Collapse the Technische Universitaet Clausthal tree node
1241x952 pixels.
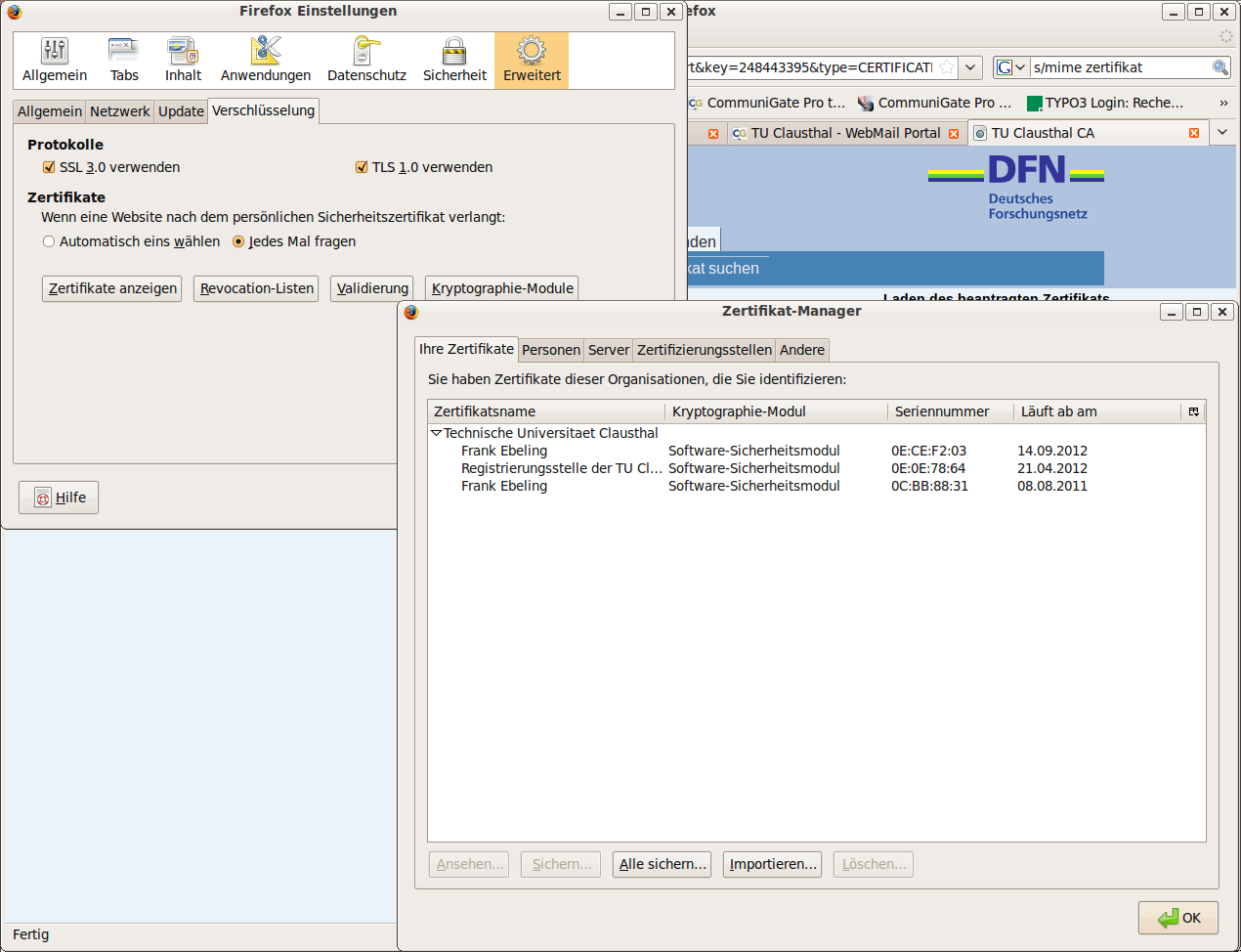(436, 433)
